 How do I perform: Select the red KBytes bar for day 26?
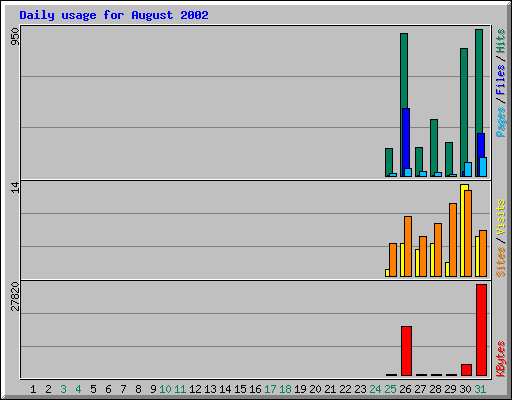(x=406, y=351)
